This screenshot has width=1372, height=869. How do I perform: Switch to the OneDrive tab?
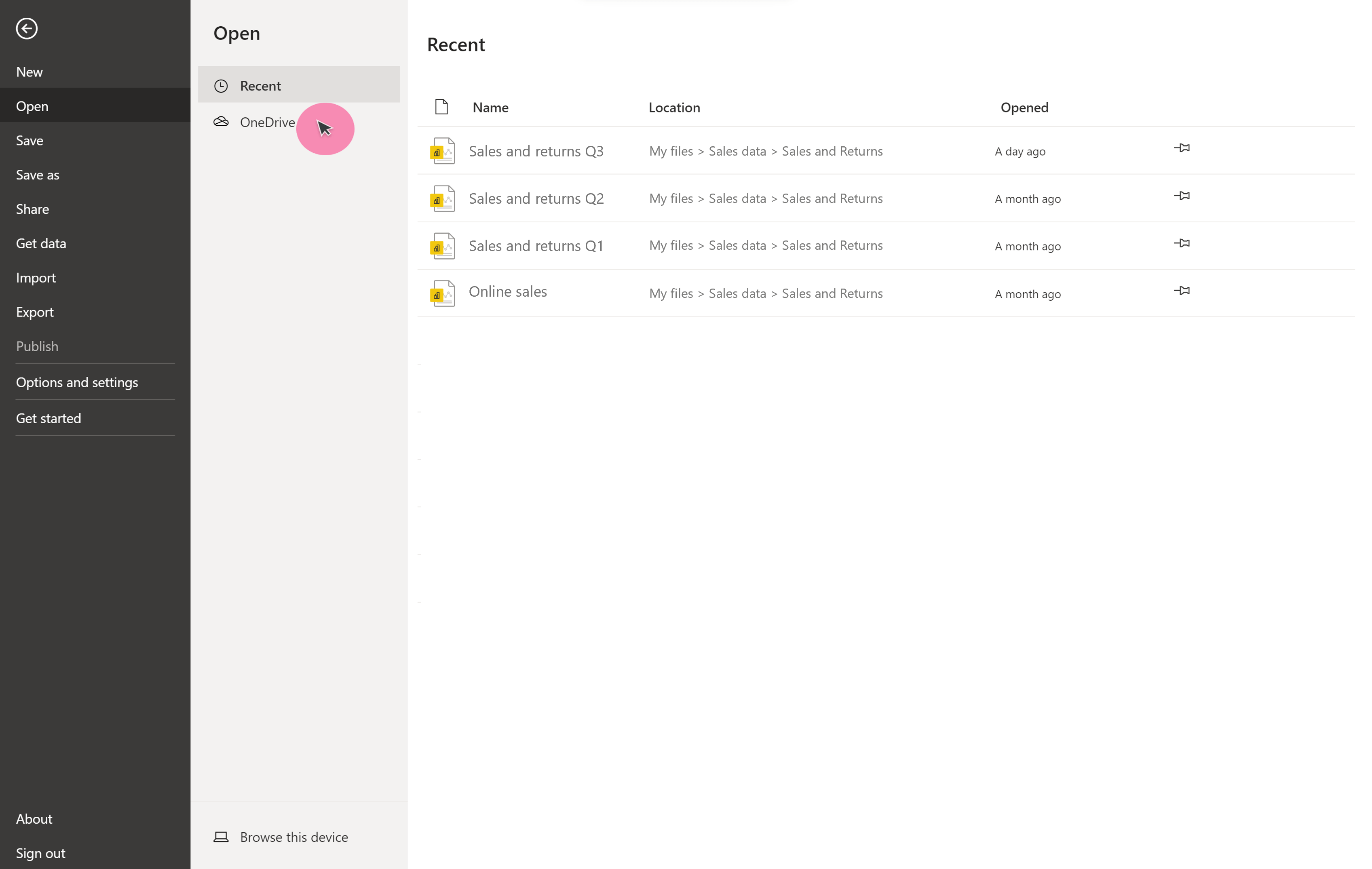coord(268,121)
